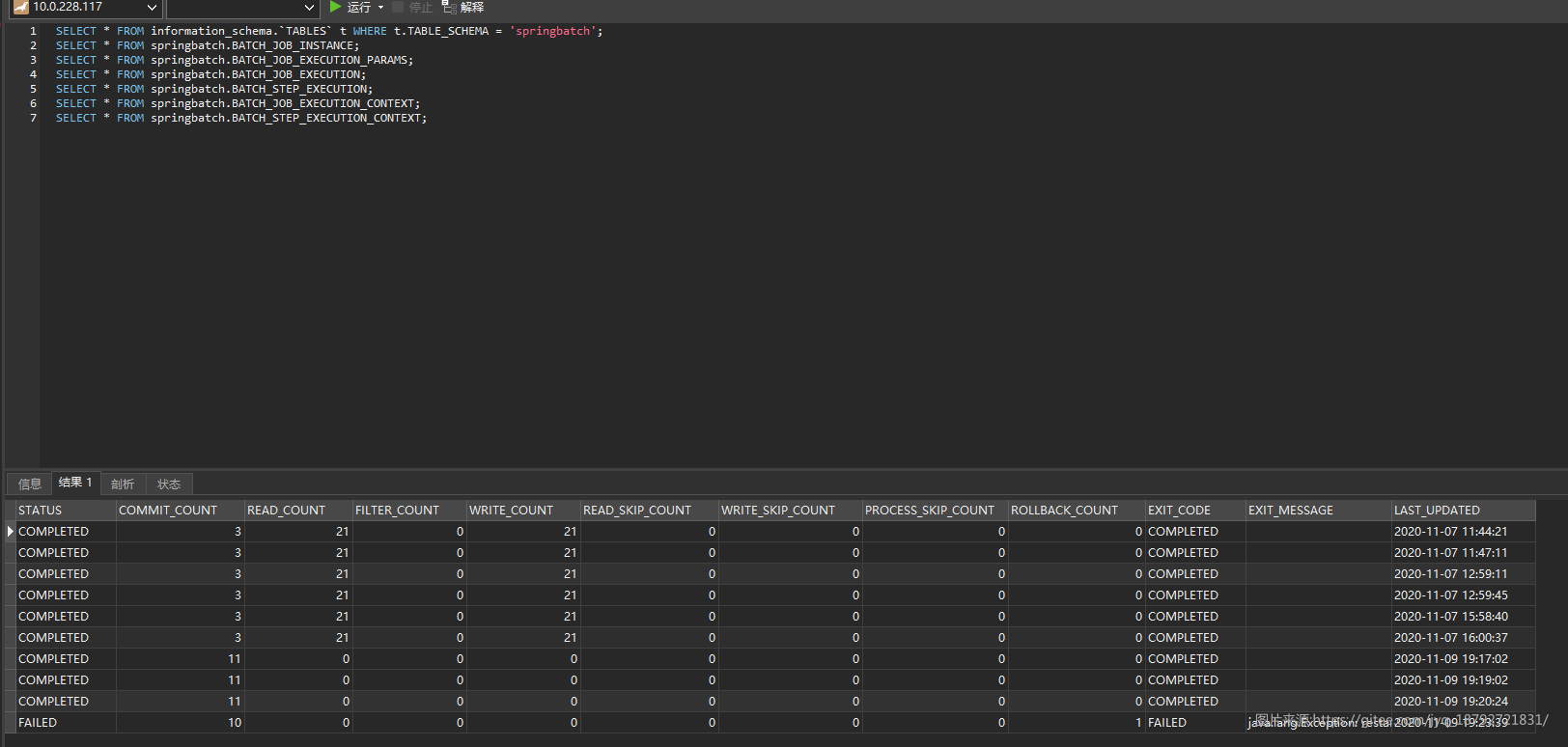Image resolution: width=1568 pixels, height=747 pixels.
Task: Select cell 2020-11-07 12:59:45
Action: coord(1464,595)
